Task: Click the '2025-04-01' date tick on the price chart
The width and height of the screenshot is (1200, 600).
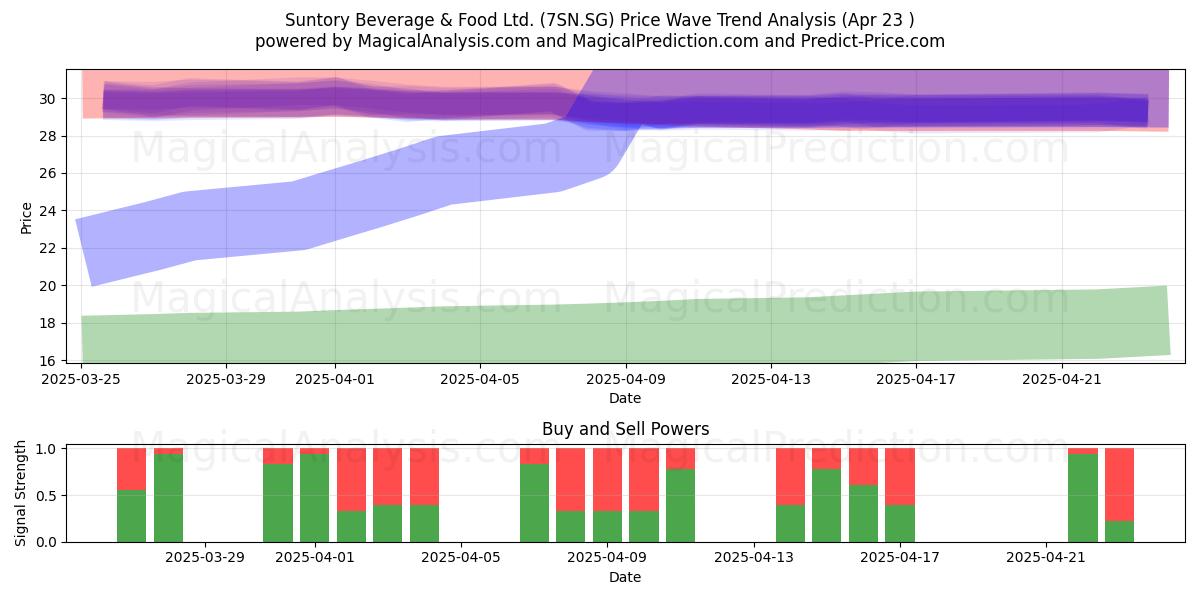Action: [x=335, y=379]
